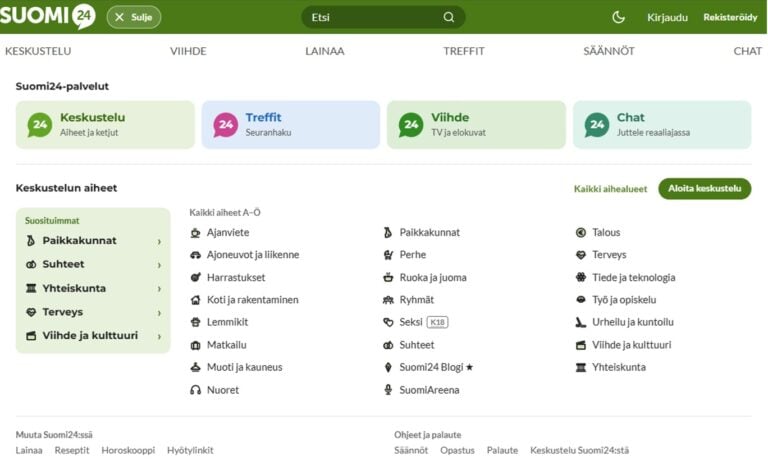
Task: Open KESKUSTELU in top navigation
Action: tap(38, 51)
